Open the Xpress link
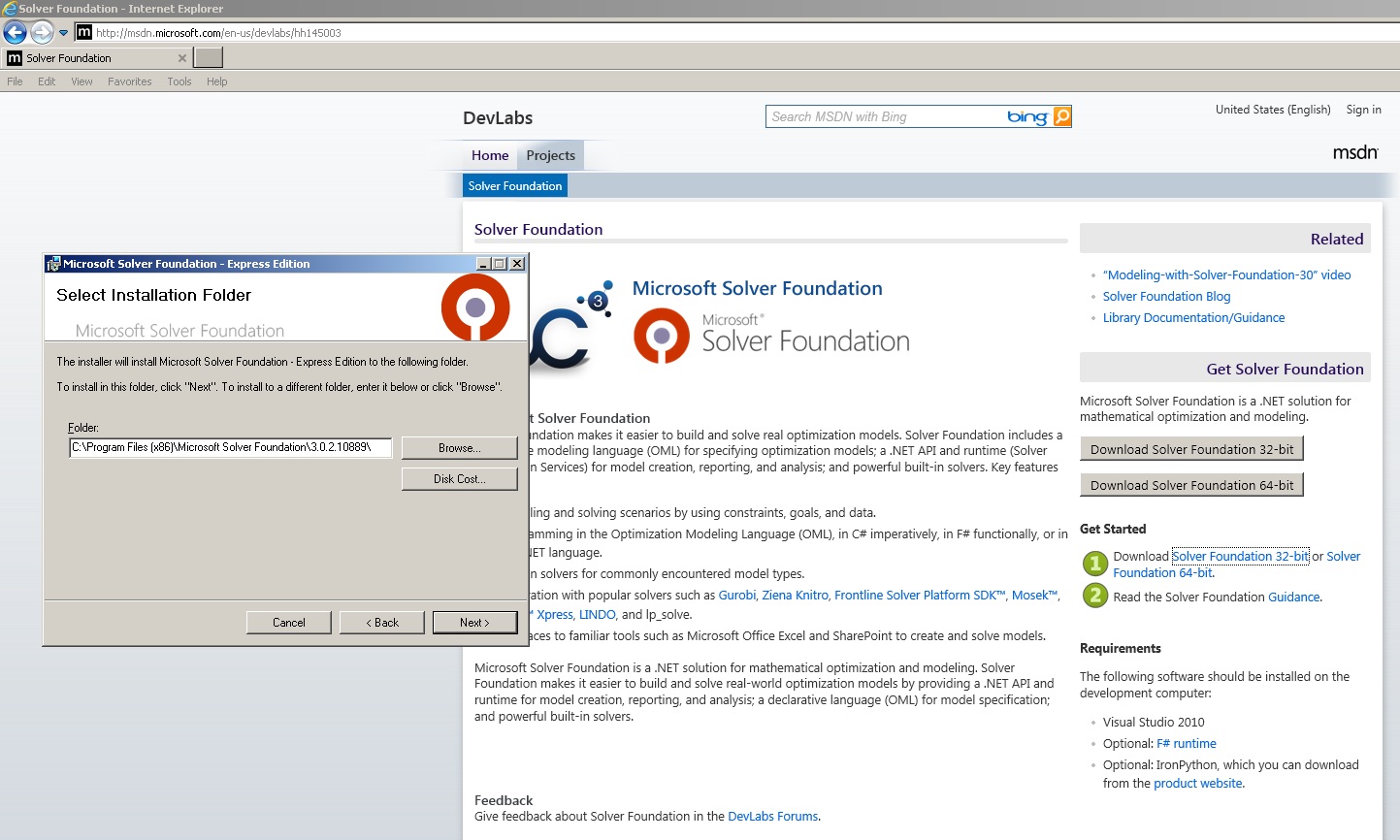The height and width of the screenshot is (840, 1400). (555, 614)
